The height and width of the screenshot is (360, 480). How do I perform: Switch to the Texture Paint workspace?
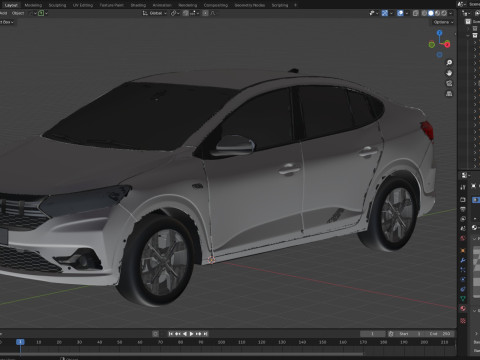(112, 5)
